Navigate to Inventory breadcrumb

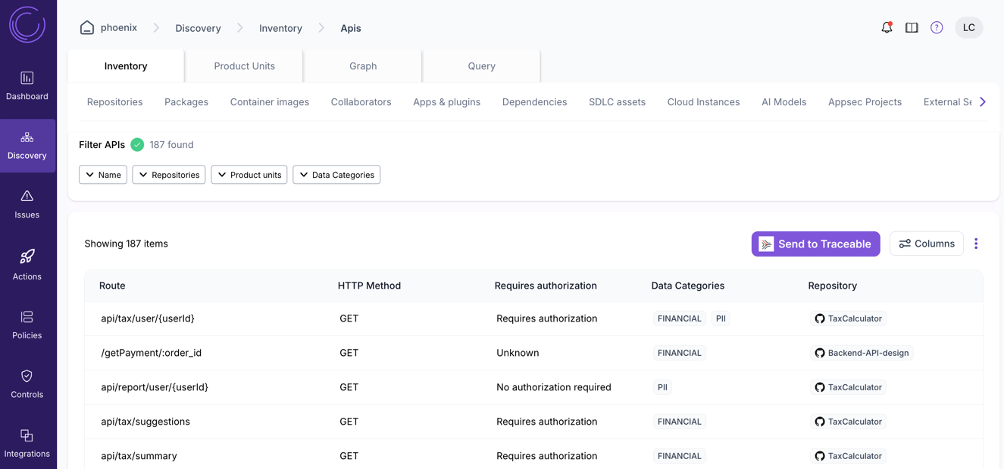pyautogui.click(x=280, y=28)
